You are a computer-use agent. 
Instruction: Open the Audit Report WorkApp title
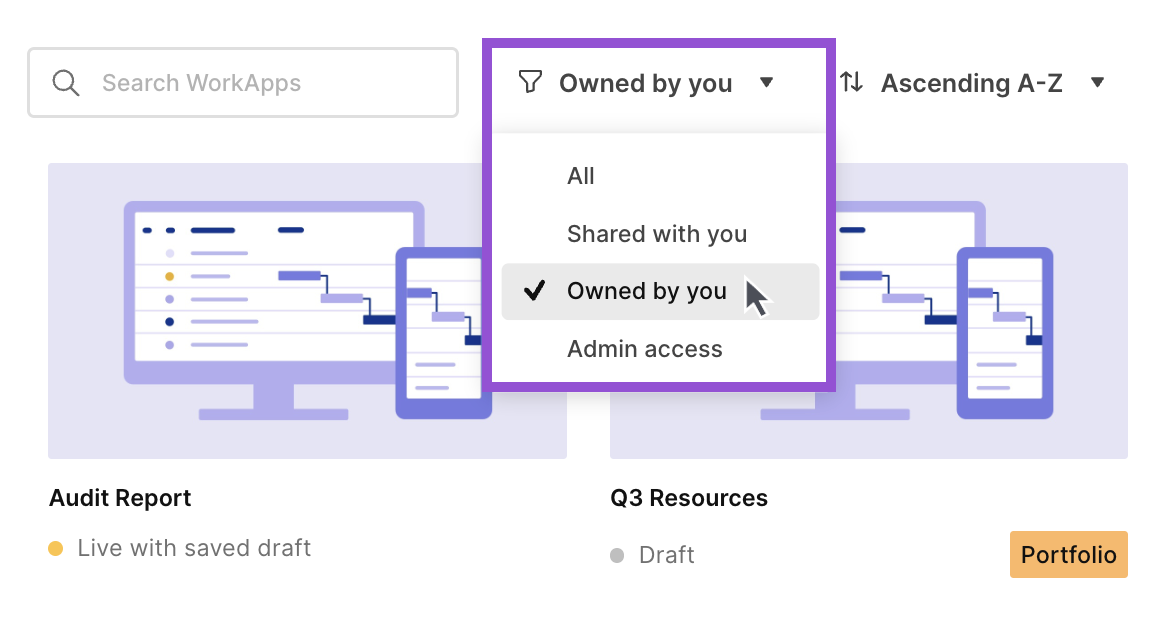click(x=120, y=498)
